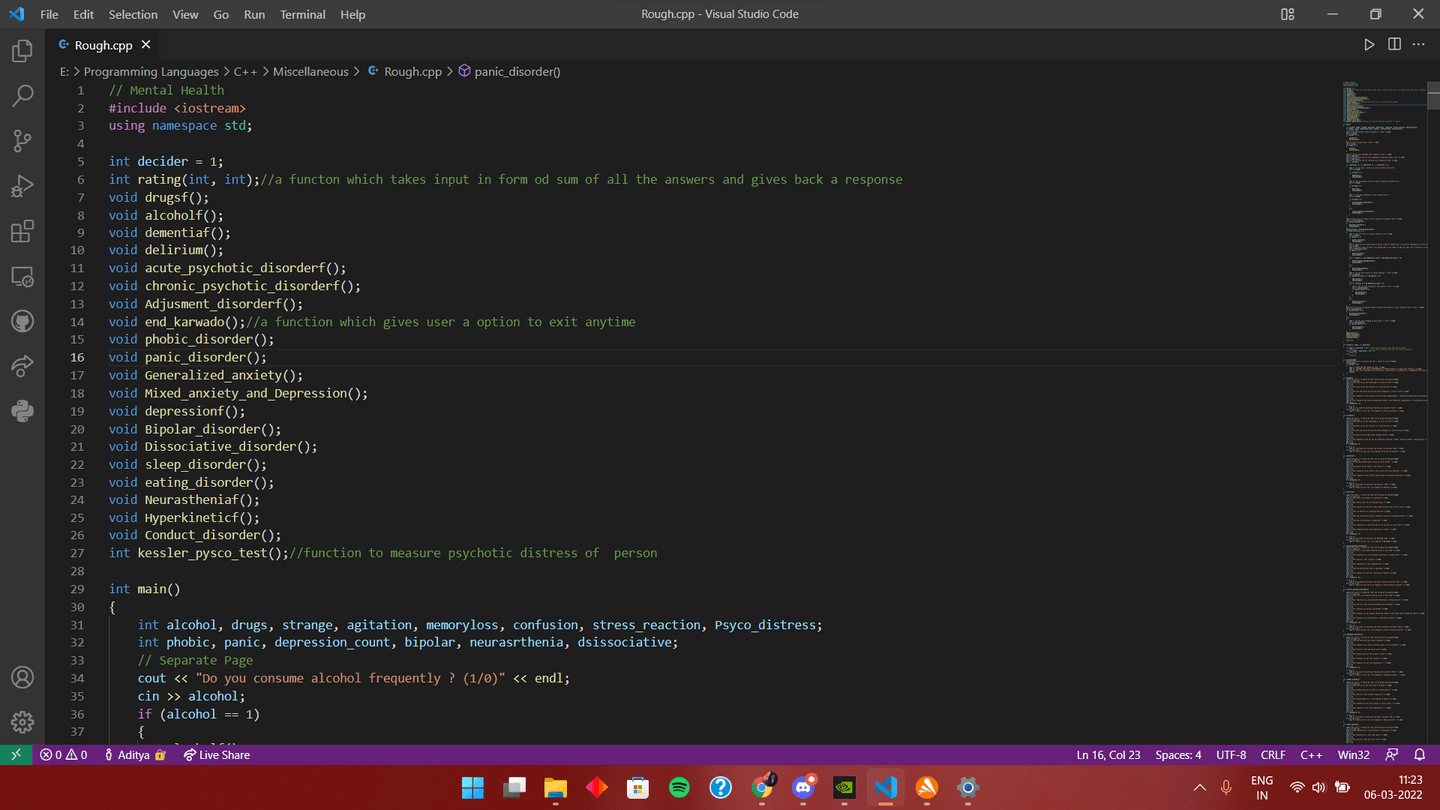Show hidden system tray icons chevron
Image resolution: width=1440 pixels, height=810 pixels.
[x=1200, y=788]
